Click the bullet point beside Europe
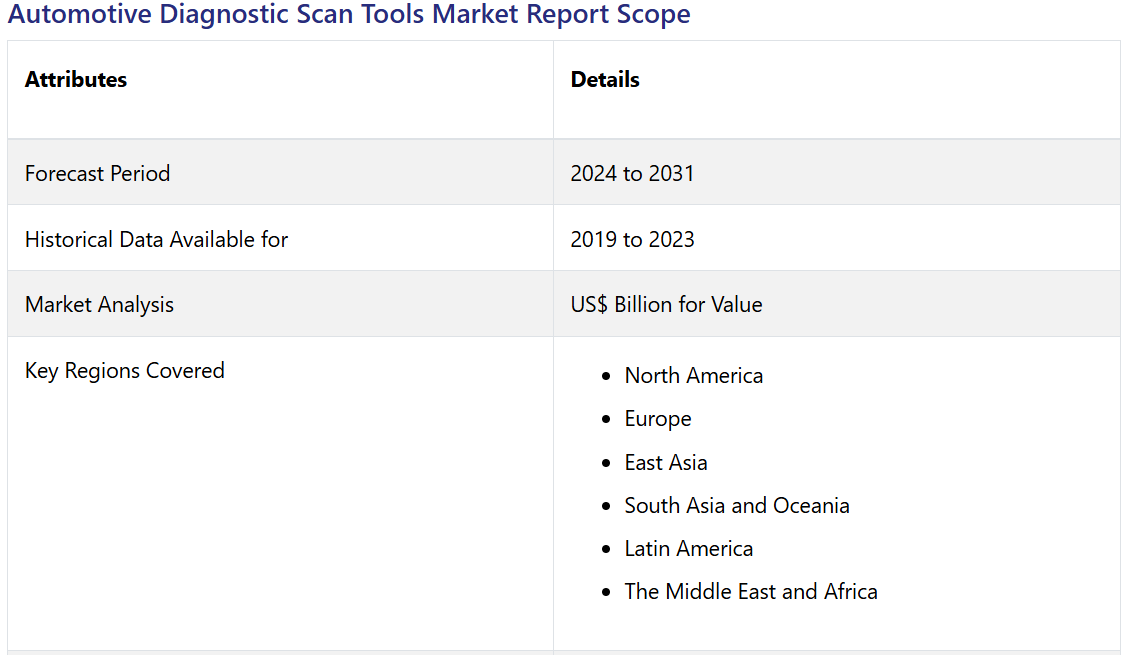Screen dimensions: 1126x655 pyautogui.click(x=606, y=420)
